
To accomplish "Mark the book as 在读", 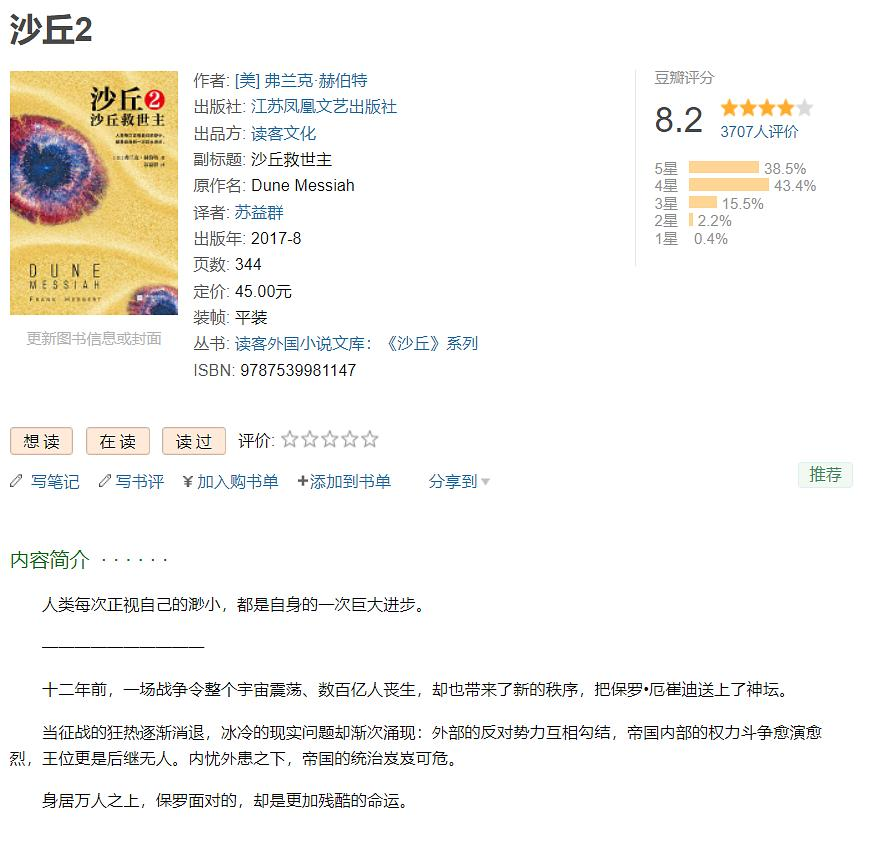I will (x=118, y=441).
